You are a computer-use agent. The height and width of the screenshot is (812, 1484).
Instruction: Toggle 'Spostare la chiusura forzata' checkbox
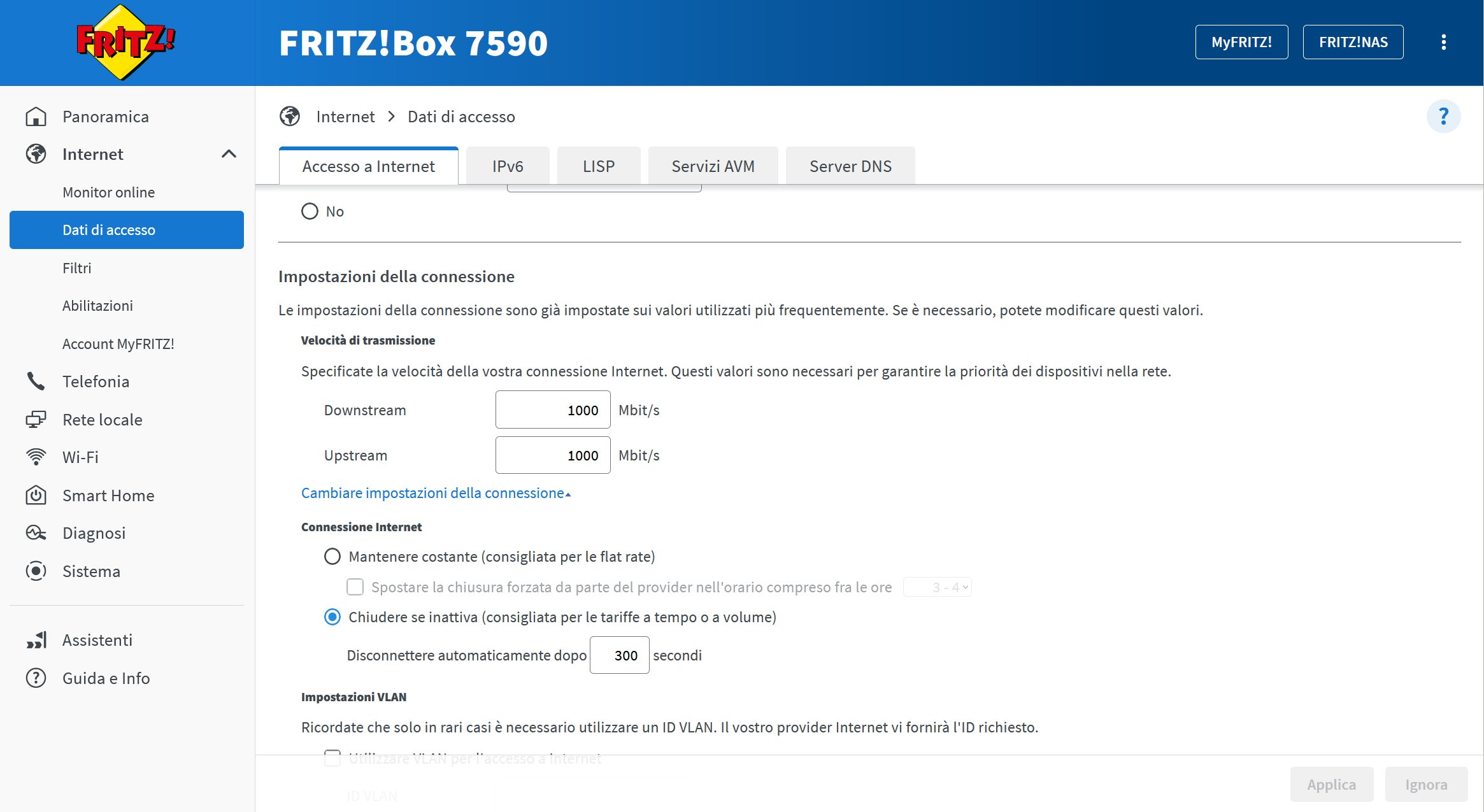pos(355,587)
